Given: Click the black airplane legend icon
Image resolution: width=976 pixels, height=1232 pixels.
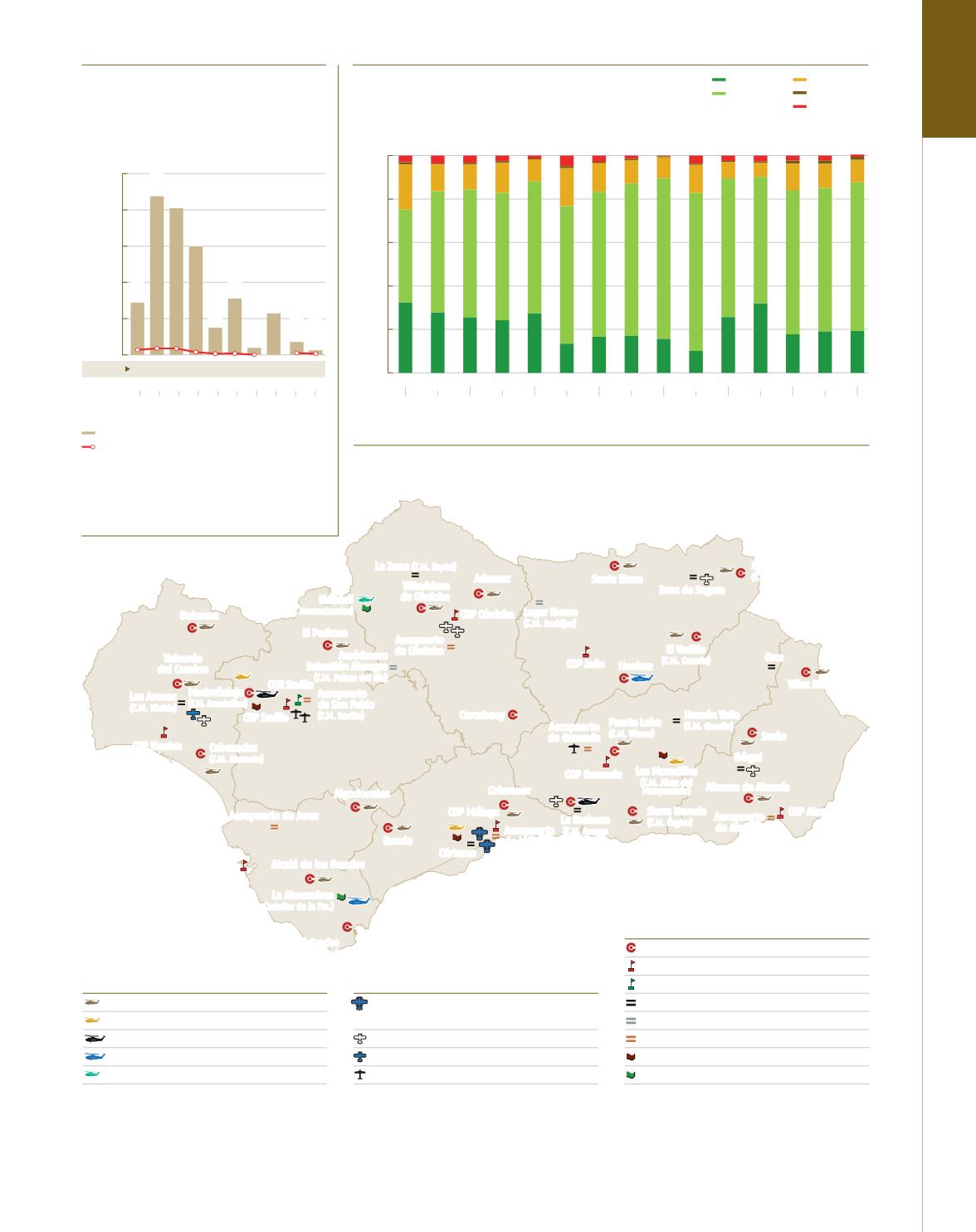Looking at the screenshot, I should pos(359,1075).
